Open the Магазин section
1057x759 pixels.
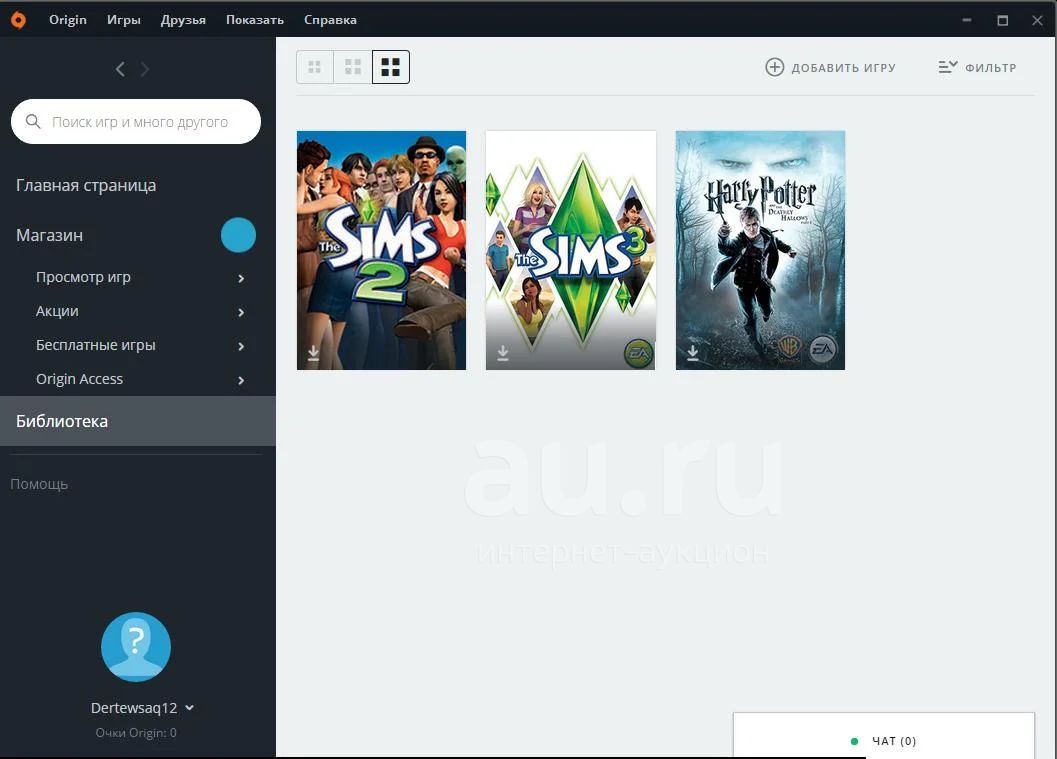pyautogui.click(x=50, y=235)
